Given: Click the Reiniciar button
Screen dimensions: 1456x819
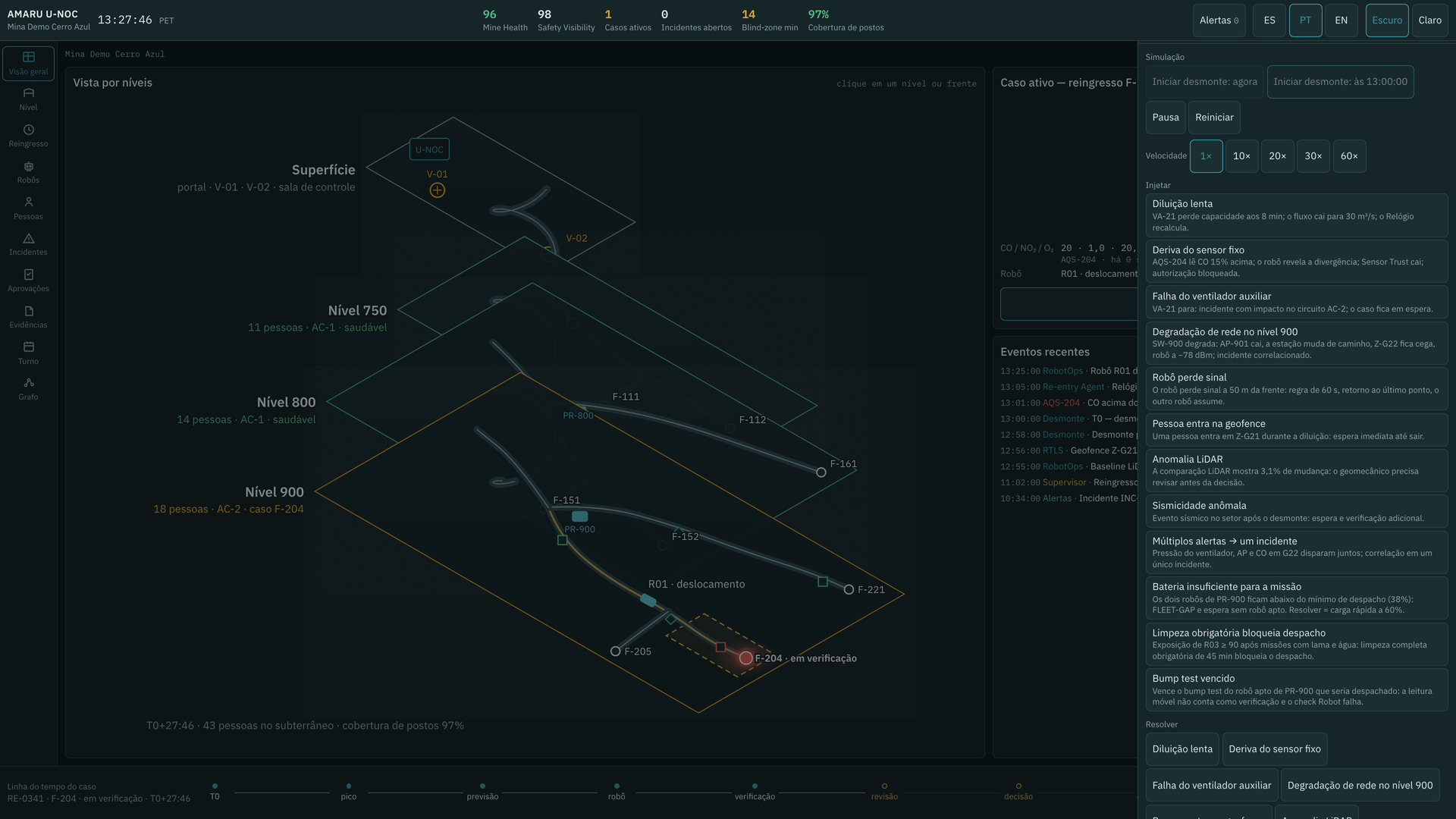Looking at the screenshot, I should tap(1214, 118).
